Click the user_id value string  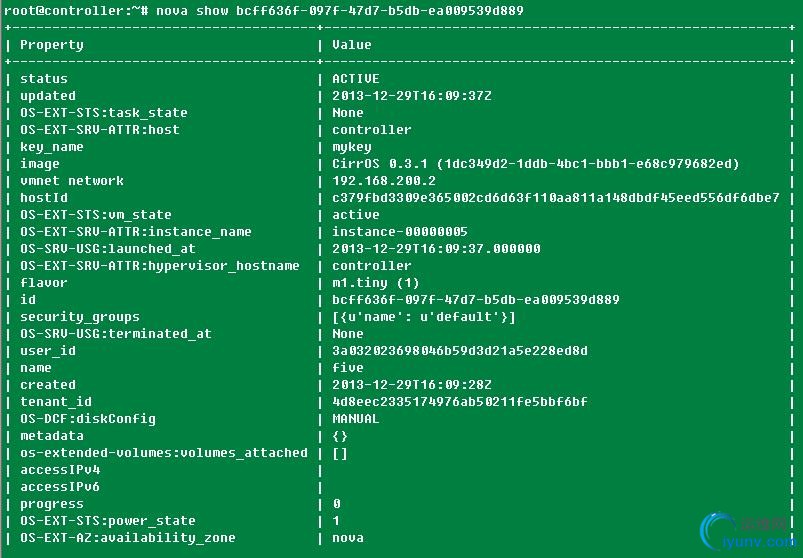[x=460, y=351]
